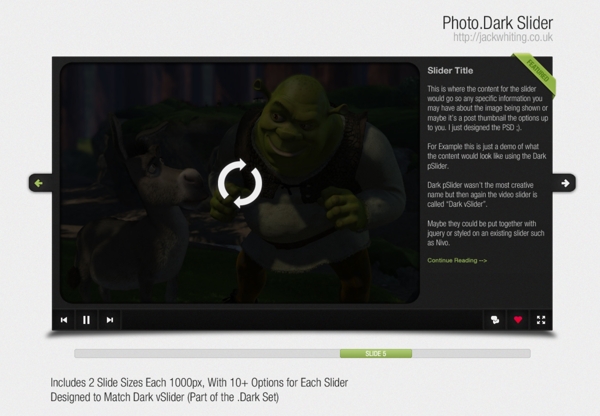This screenshot has width=600, height=416.
Task: Pause the slideshow playback
Action: [86, 320]
